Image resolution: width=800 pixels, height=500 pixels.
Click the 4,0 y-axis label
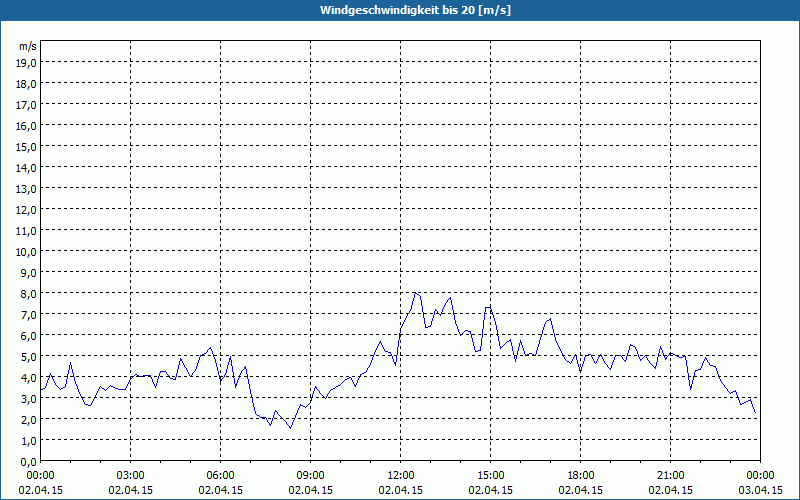[x=28, y=378]
